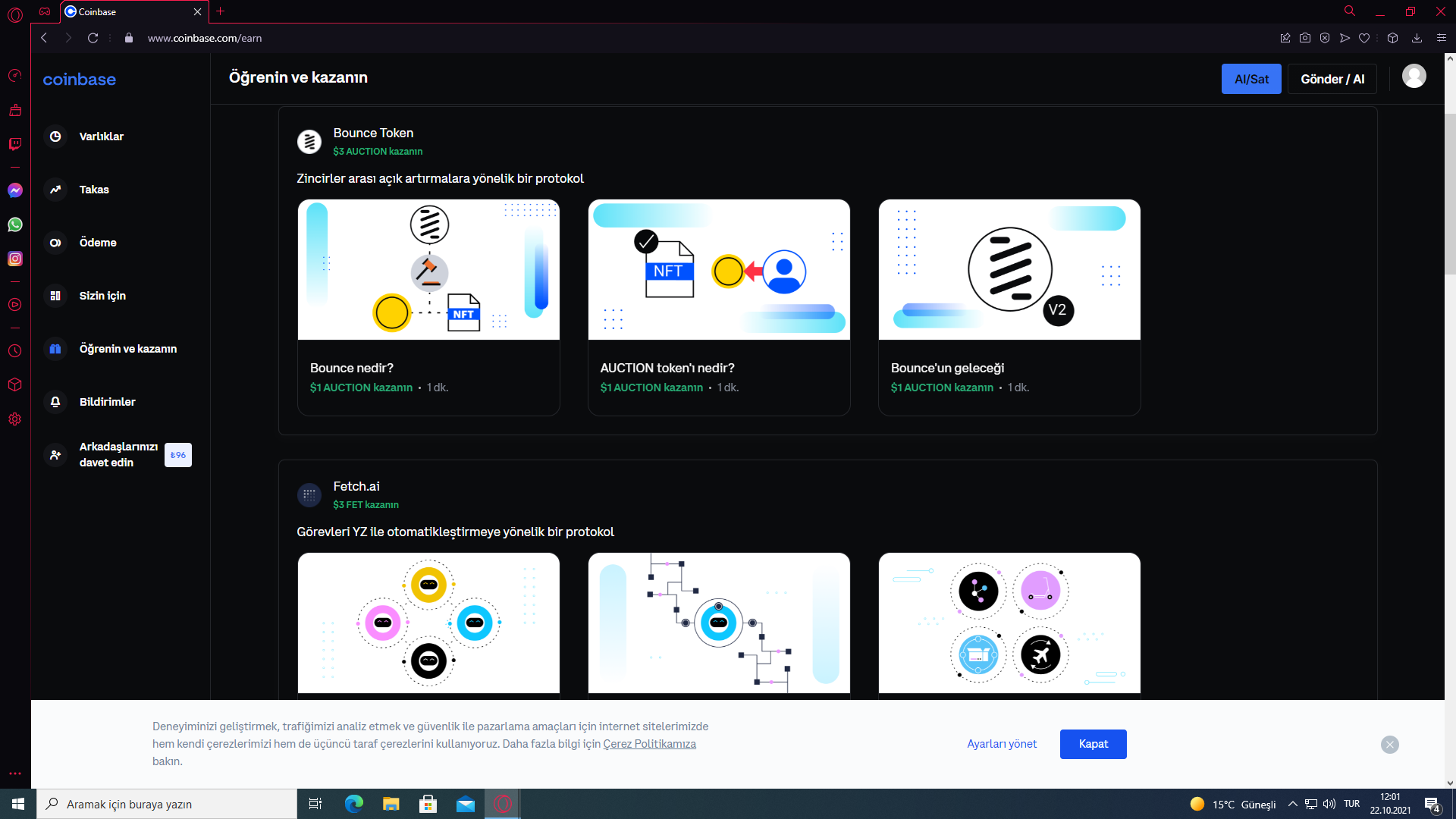This screenshot has width=1456, height=819.
Task: Click the Gönder / Al button
Action: click(1332, 79)
